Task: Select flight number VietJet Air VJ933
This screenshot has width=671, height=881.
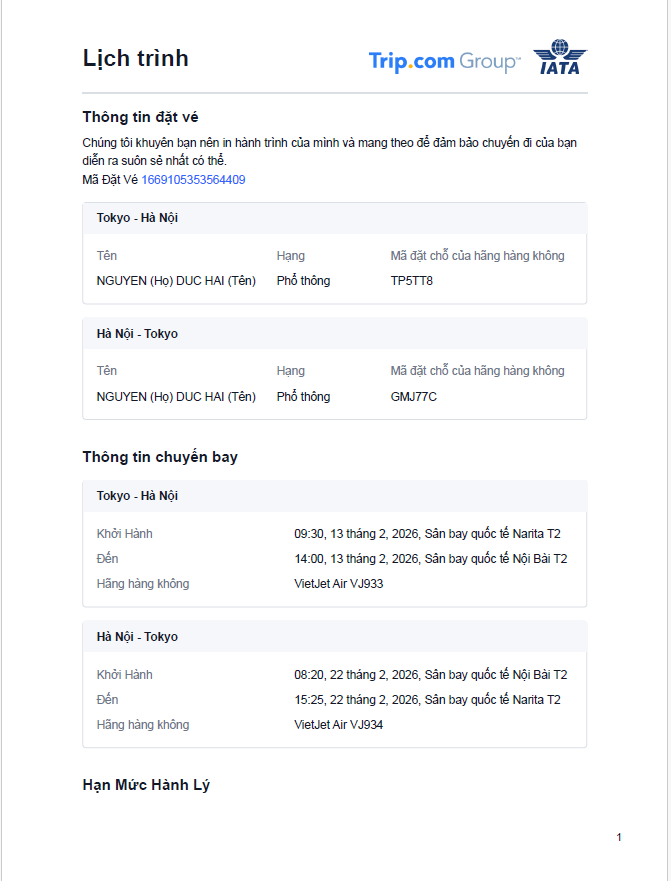Action: click(338, 583)
